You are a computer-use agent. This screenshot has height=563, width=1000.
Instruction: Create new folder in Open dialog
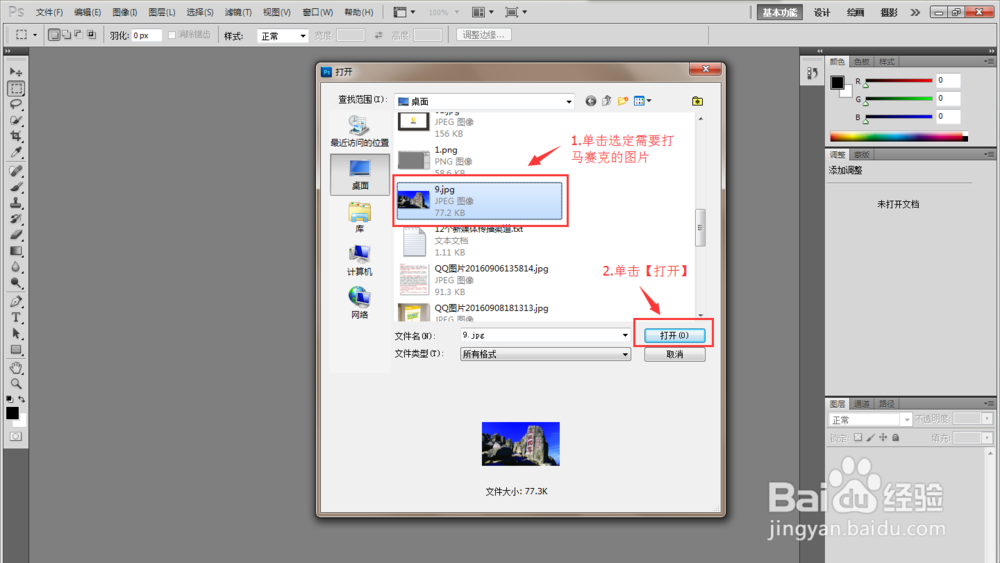622,101
